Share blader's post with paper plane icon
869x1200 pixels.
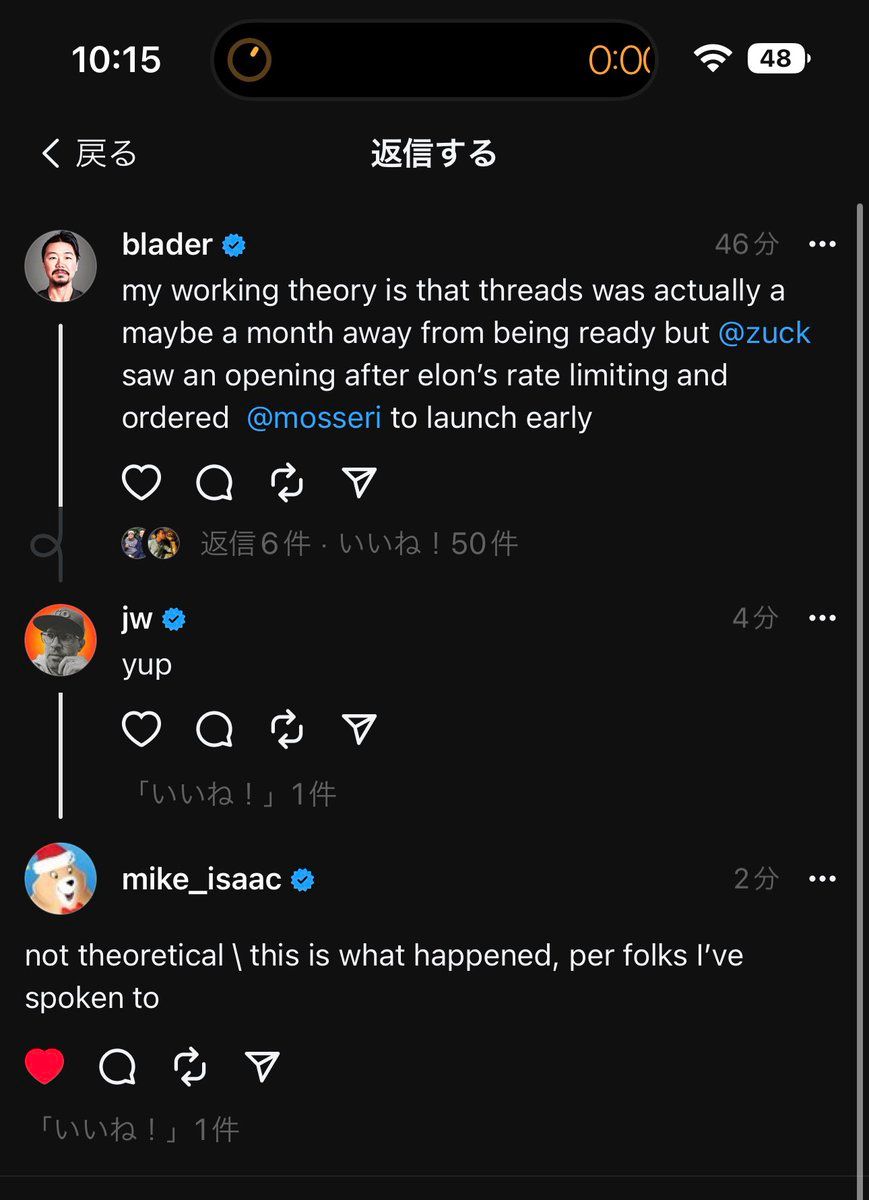click(x=359, y=483)
